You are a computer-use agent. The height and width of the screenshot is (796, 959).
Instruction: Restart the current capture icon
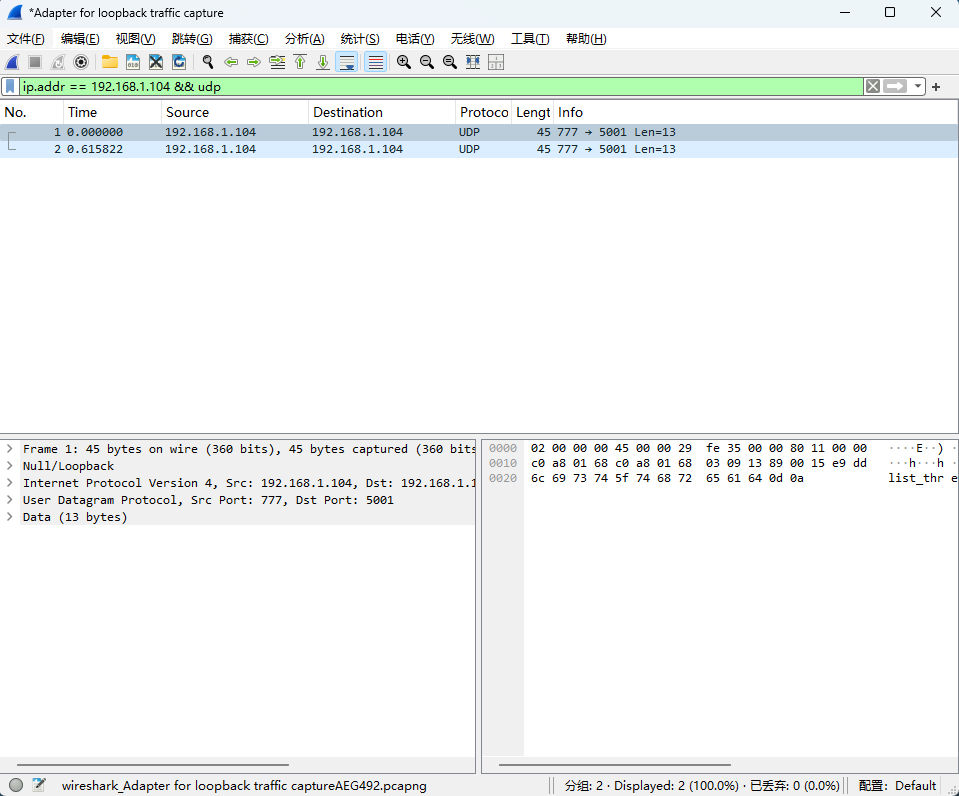click(x=58, y=62)
